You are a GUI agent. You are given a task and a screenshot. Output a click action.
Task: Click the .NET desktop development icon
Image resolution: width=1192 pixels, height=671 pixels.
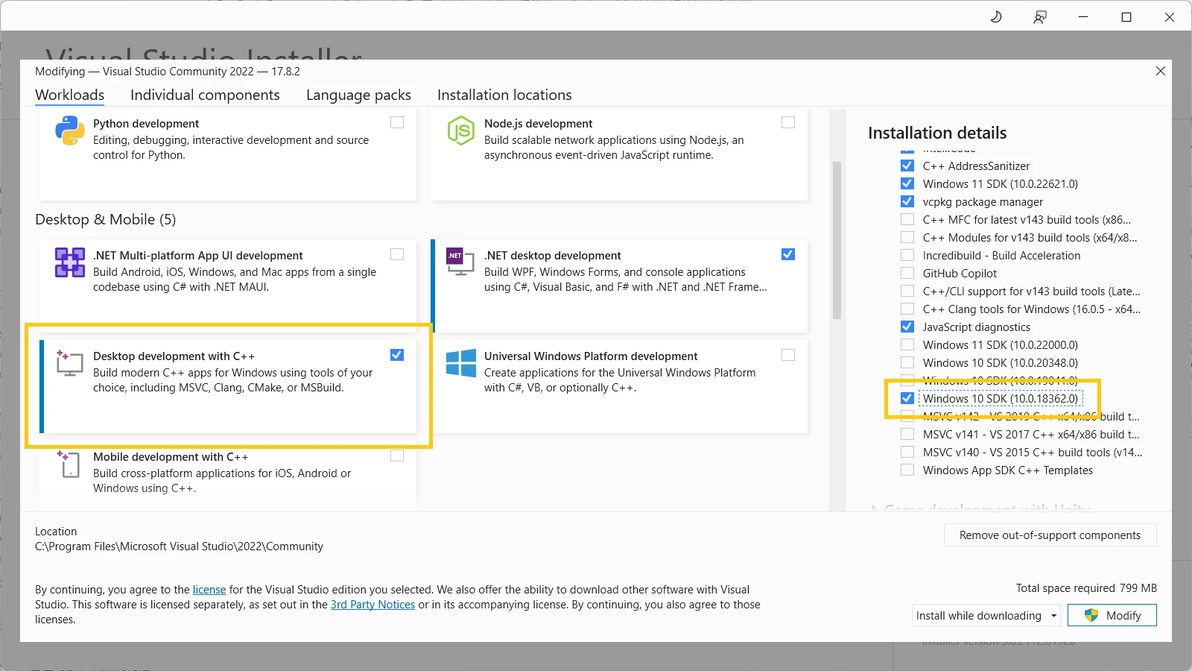tap(460, 262)
